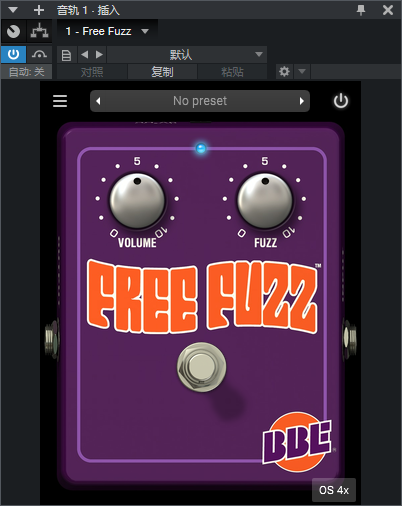Image resolution: width=402 pixels, height=506 pixels.
Task: Click the OS 4x oversampling button
Action: pyautogui.click(x=334, y=490)
